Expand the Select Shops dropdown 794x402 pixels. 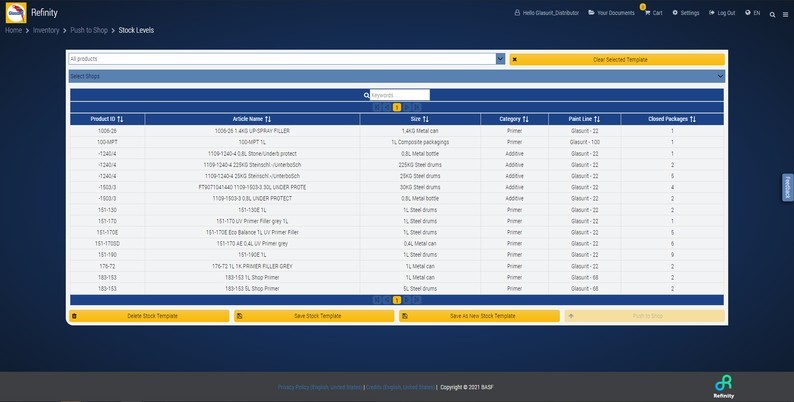(x=396, y=76)
